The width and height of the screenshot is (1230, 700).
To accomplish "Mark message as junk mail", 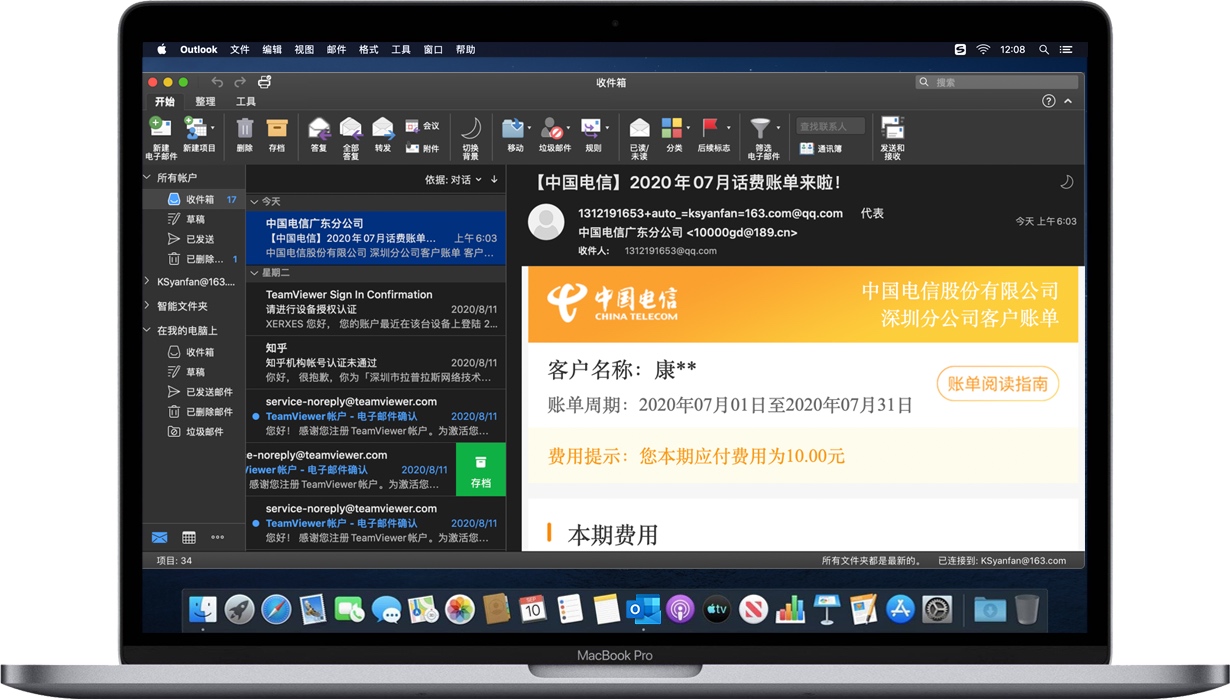I will pyautogui.click(x=553, y=130).
